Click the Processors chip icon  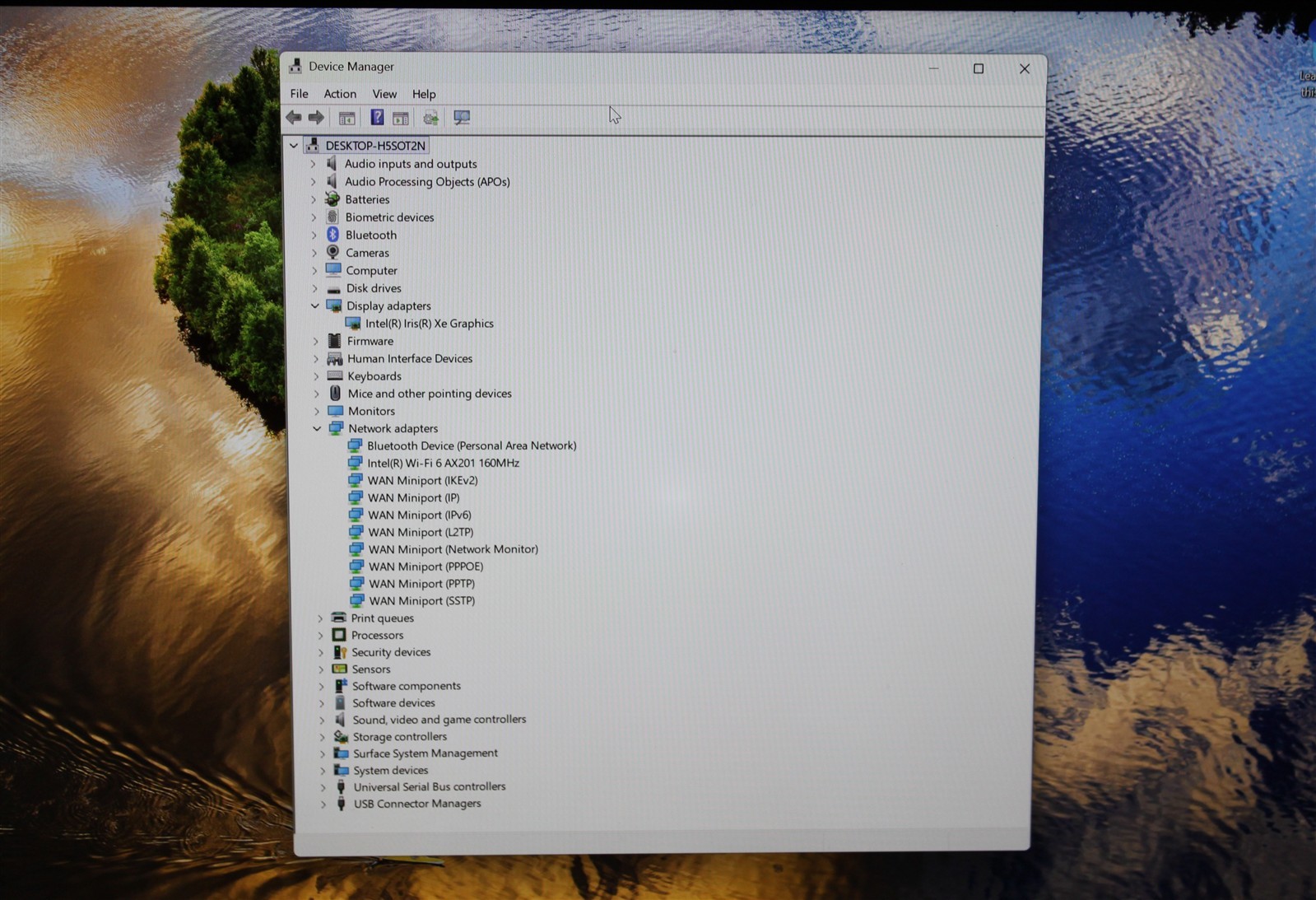[338, 635]
